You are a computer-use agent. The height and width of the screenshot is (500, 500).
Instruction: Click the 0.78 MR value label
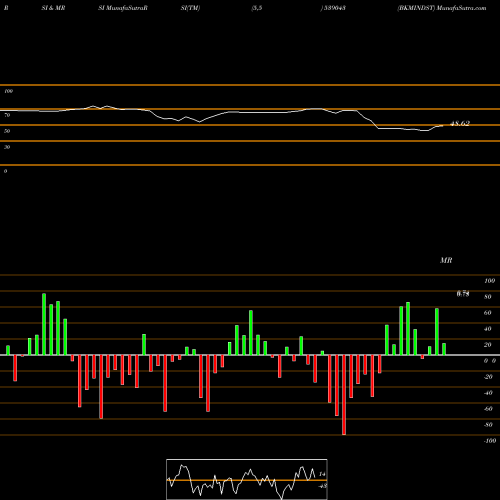(463, 294)
